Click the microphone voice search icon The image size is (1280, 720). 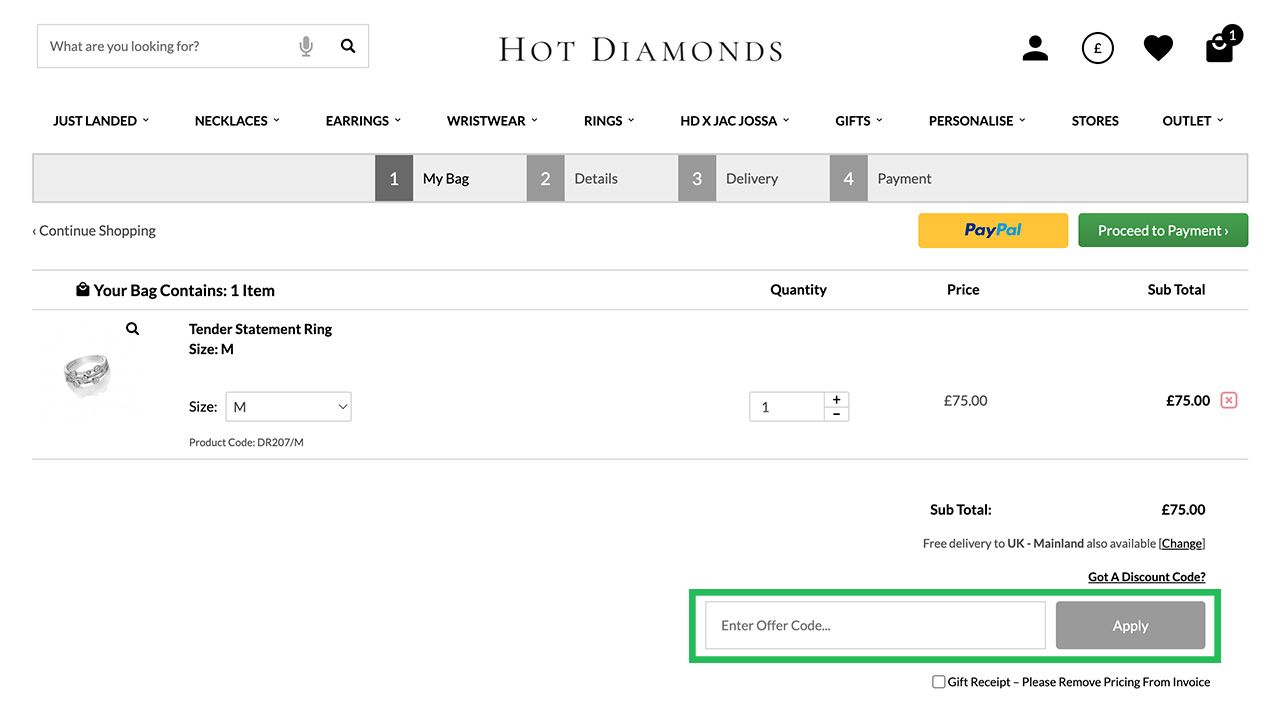[306, 46]
